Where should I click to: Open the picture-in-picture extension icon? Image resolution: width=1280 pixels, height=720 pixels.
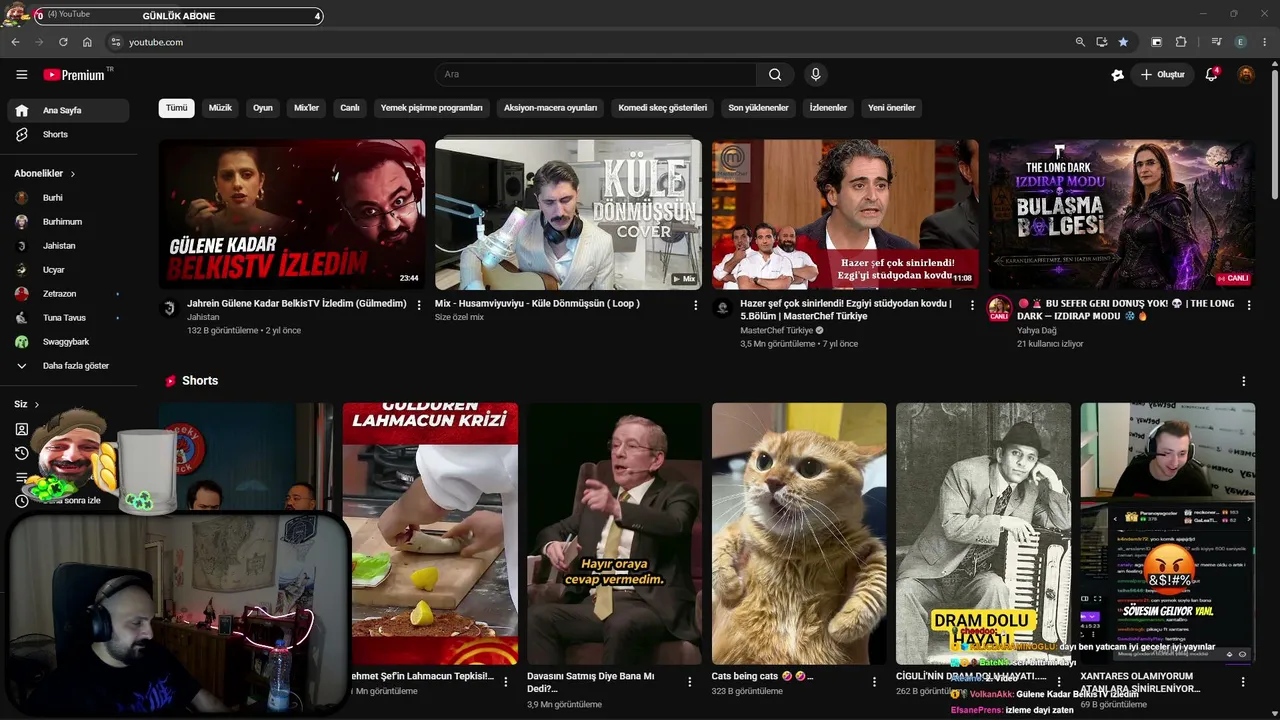(x=1157, y=42)
